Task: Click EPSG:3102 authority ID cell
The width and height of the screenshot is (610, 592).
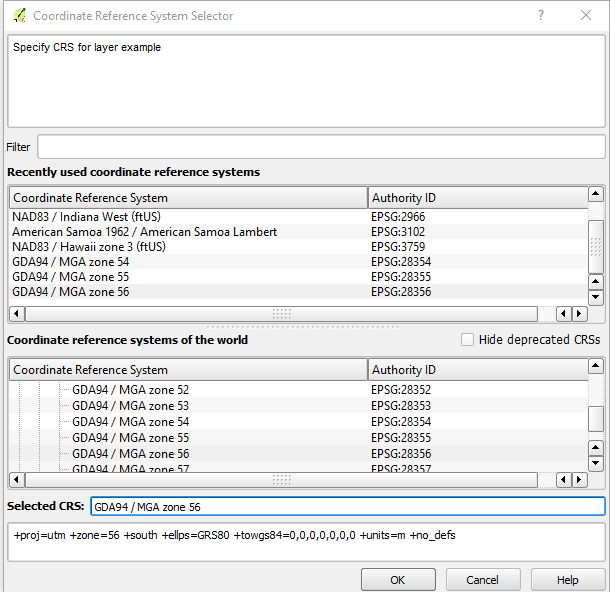Action: pyautogui.click(x=398, y=232)
